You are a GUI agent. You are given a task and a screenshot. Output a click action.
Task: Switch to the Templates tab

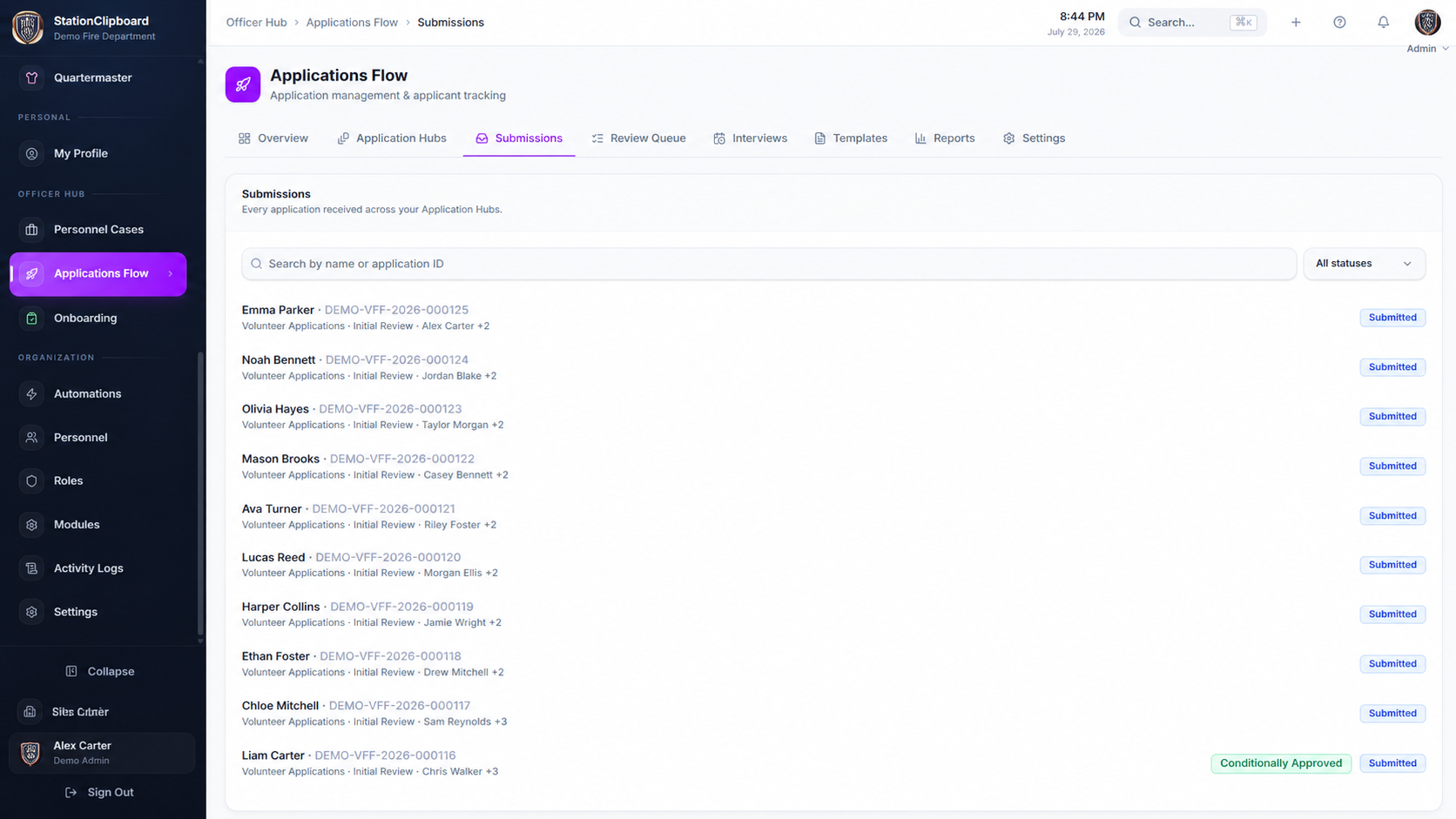[851, 138]
